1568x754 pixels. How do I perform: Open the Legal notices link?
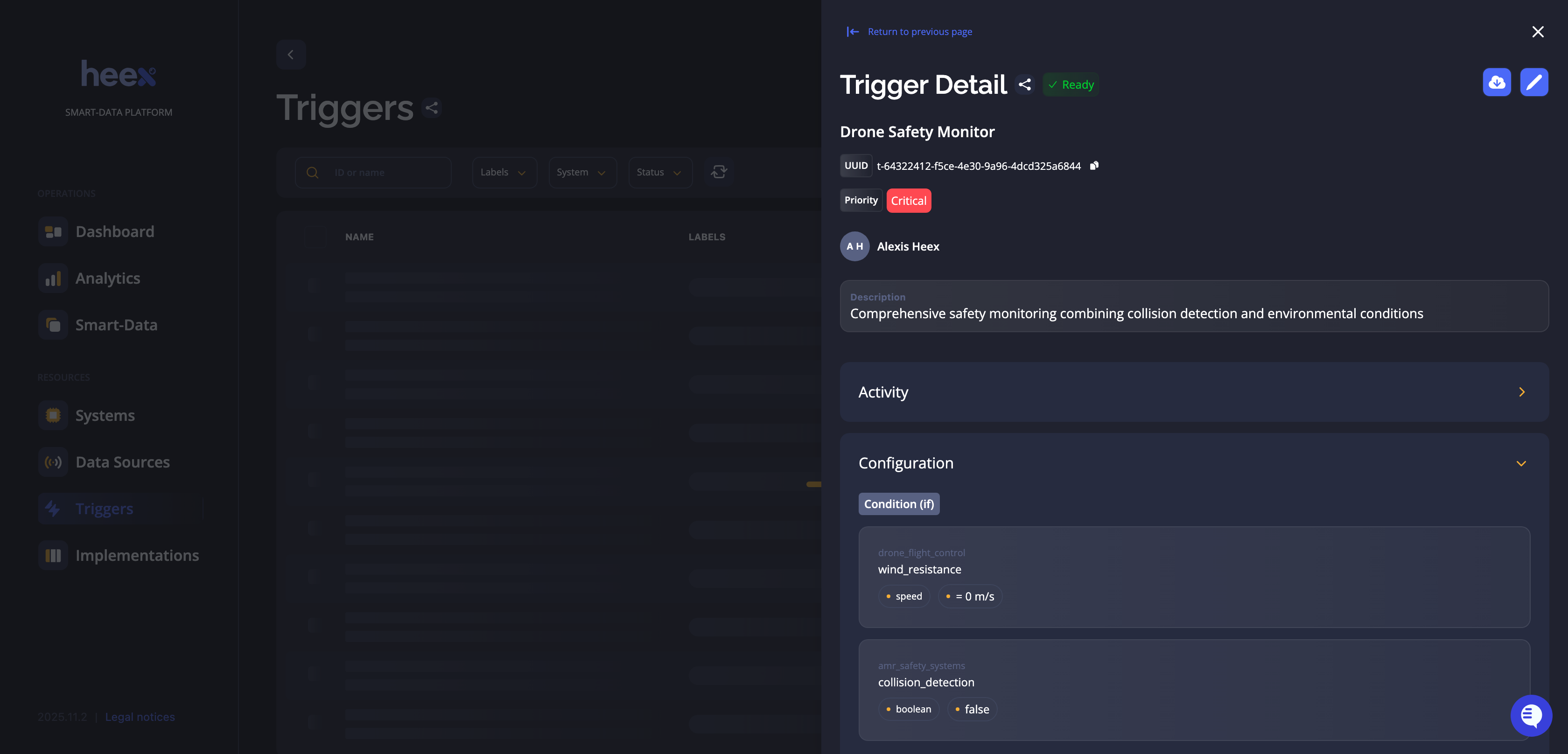click(140, 716)
